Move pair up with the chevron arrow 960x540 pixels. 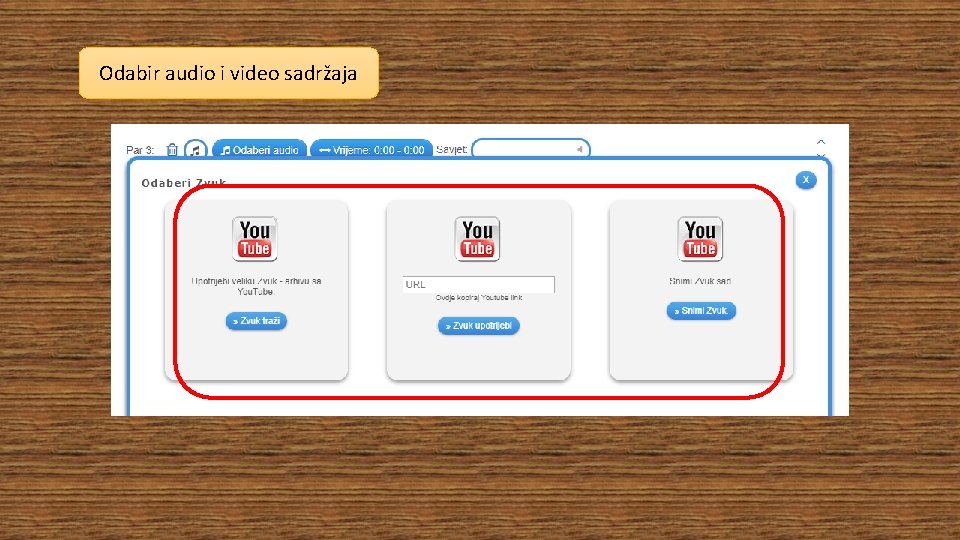[821, 142]
